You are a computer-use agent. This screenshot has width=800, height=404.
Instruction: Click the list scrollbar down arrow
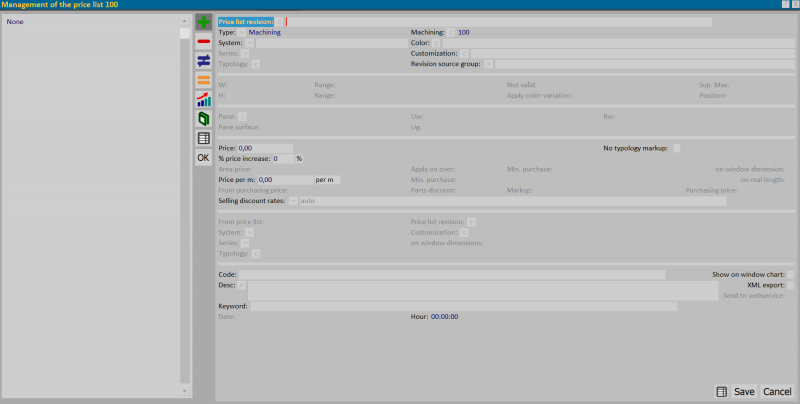(x=185, y=391)
